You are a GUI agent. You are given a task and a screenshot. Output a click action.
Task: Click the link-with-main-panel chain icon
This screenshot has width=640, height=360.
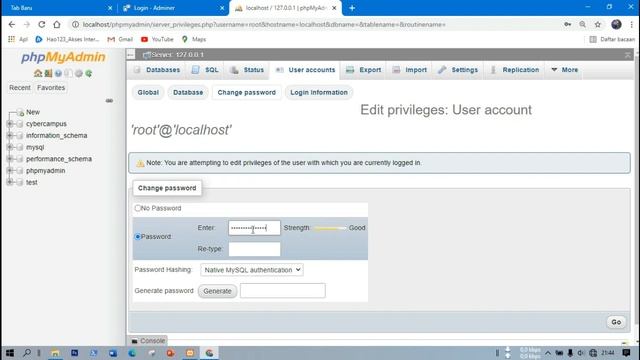point(109,100)
